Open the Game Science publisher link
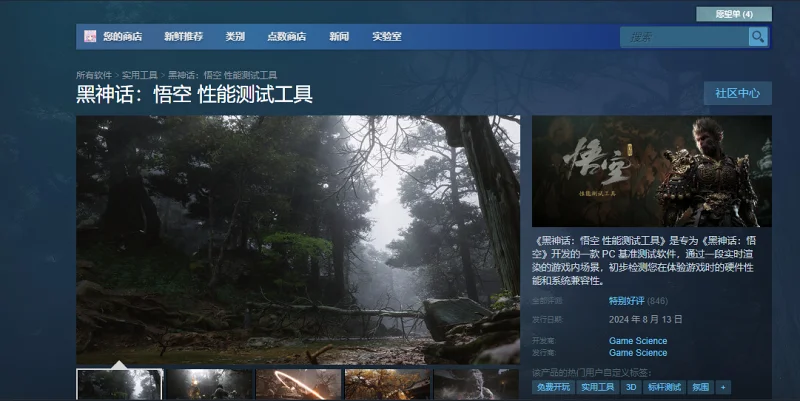 pos(638,353)
